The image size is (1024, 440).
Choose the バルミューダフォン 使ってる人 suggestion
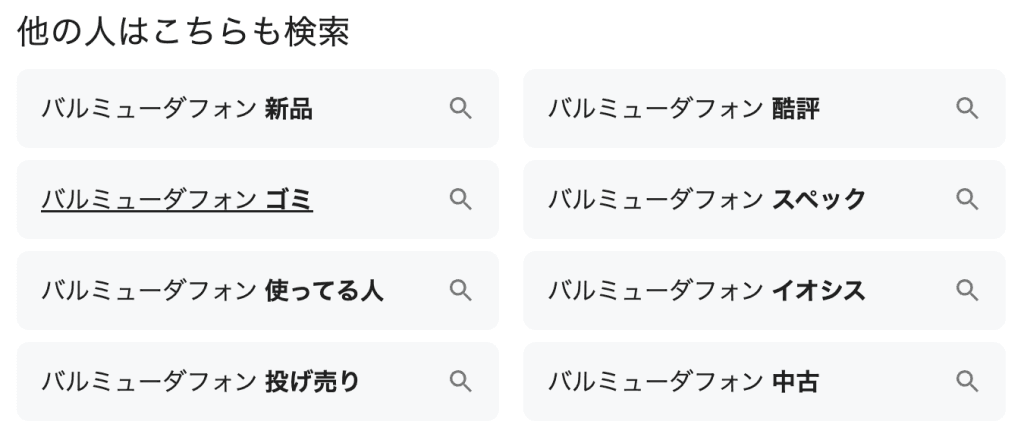pyautogui.click(x=212, y=291)
